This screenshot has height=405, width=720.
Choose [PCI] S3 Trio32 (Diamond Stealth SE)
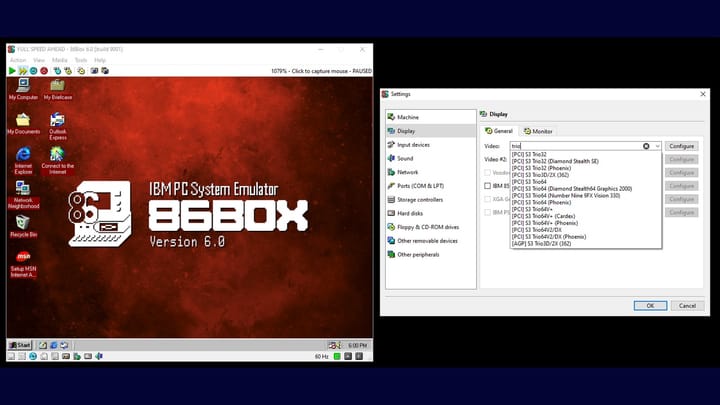coord(585,161)
